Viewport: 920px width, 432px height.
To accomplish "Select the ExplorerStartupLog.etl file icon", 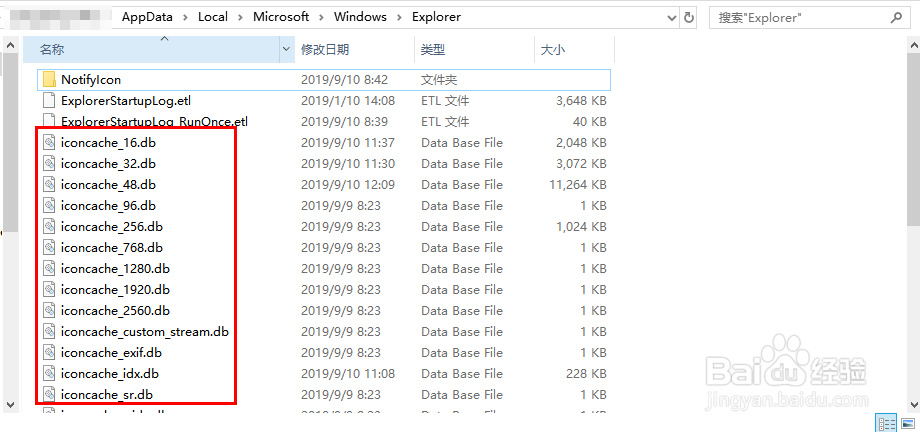I will click(49, 100).
